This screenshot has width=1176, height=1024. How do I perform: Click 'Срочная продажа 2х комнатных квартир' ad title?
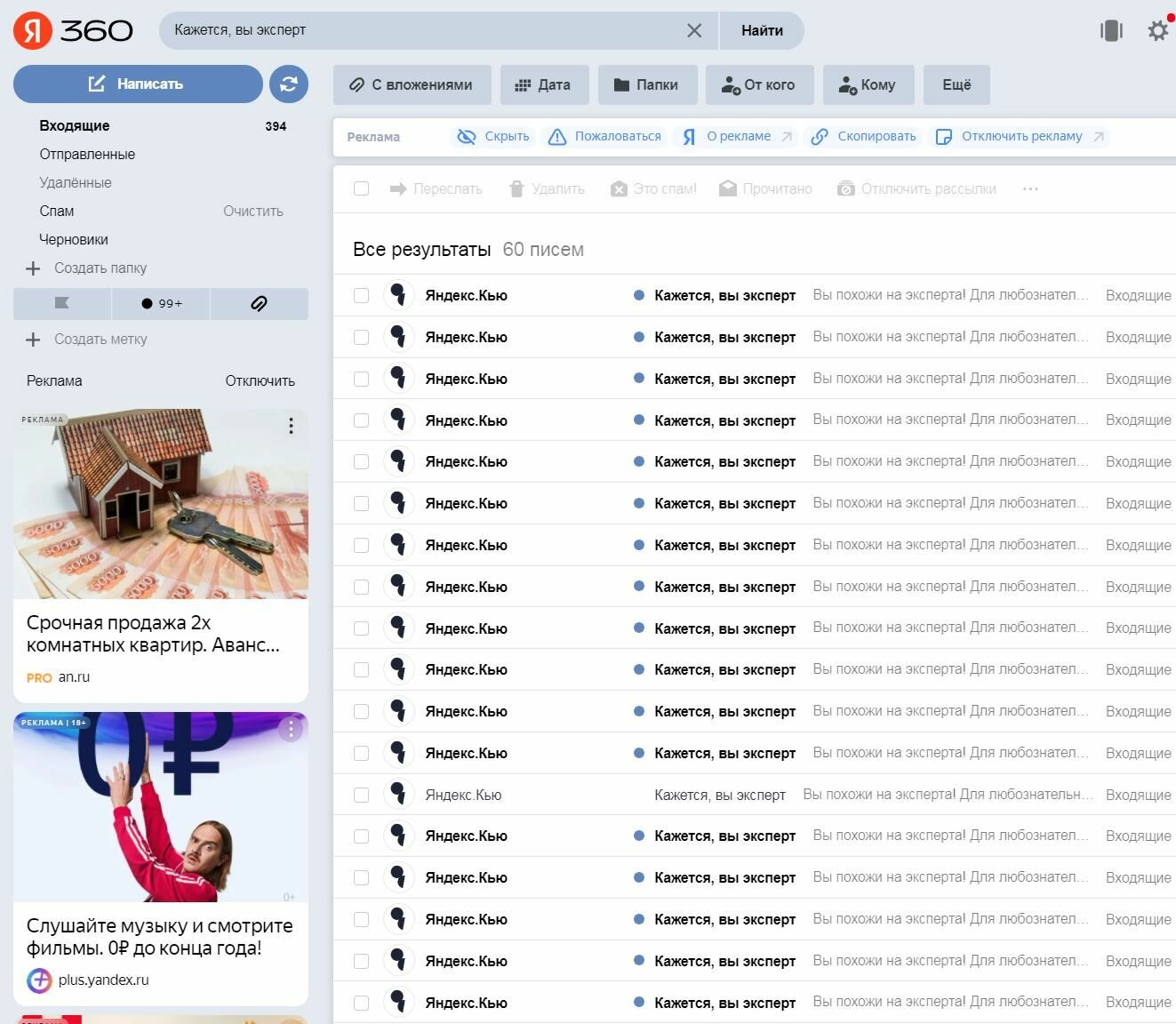tap(153, 634)
